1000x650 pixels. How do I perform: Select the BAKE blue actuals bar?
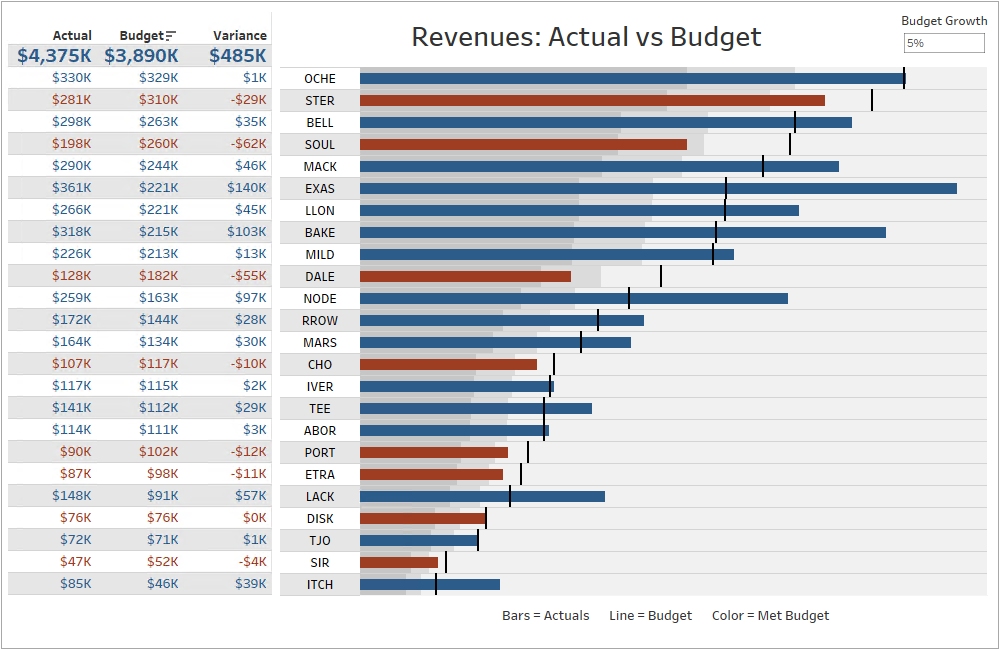click(x=622, y=232)
